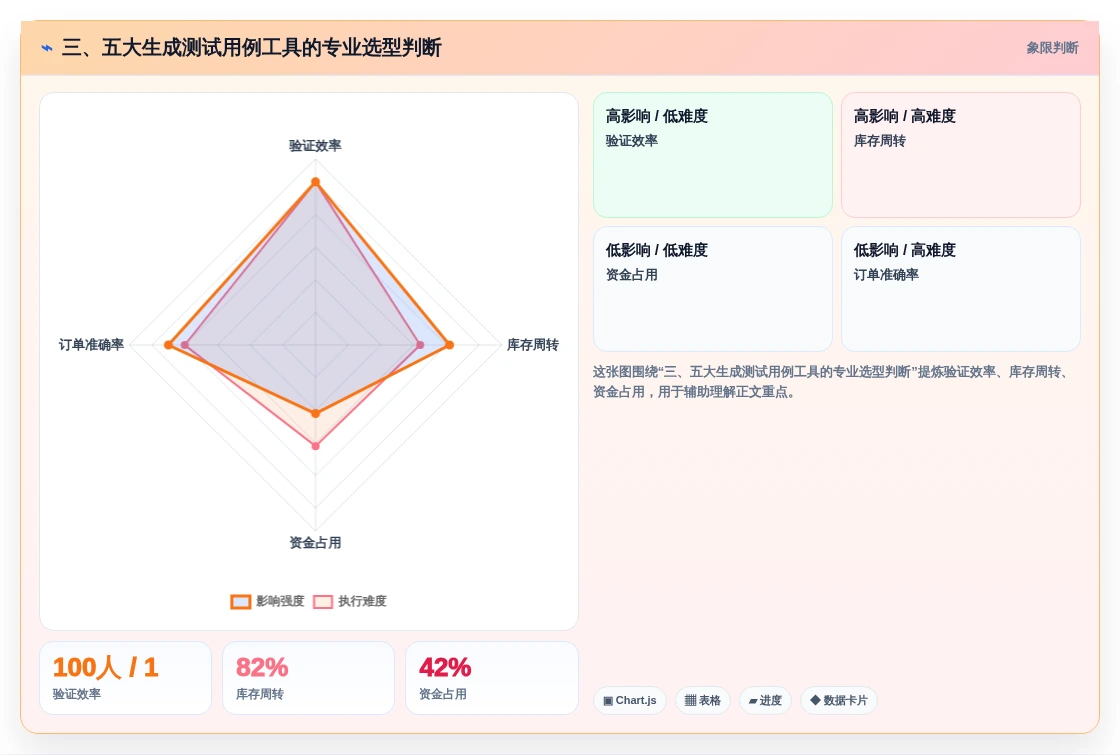The width and height of the screenshot is (1120, 755).
Task: Click the 库存周转 radar axis label
Action: tap(533, 345)
